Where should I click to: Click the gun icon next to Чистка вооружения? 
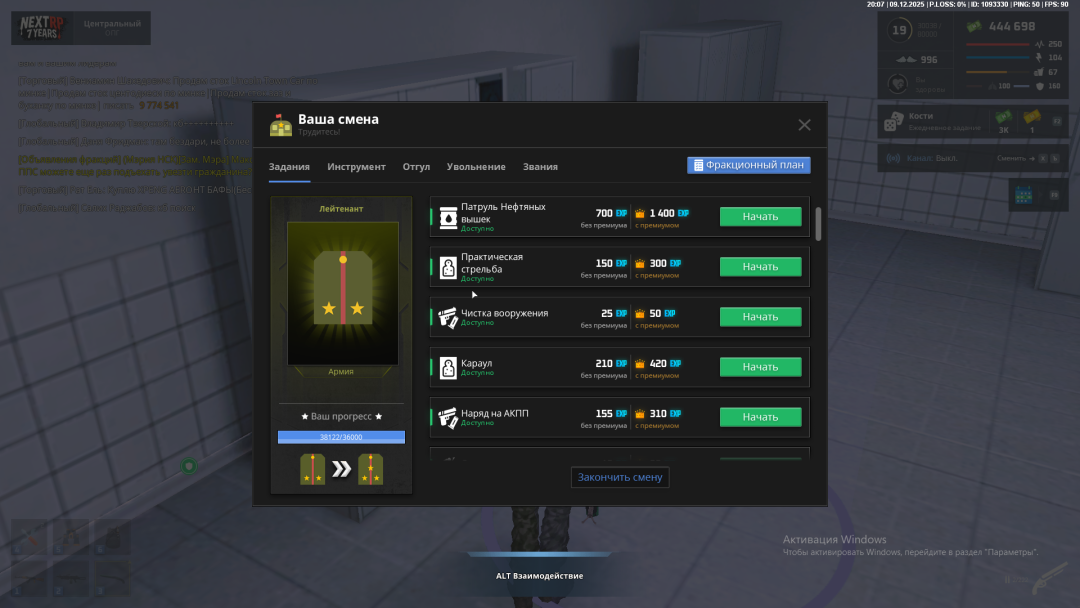click(x=448, y=317)
